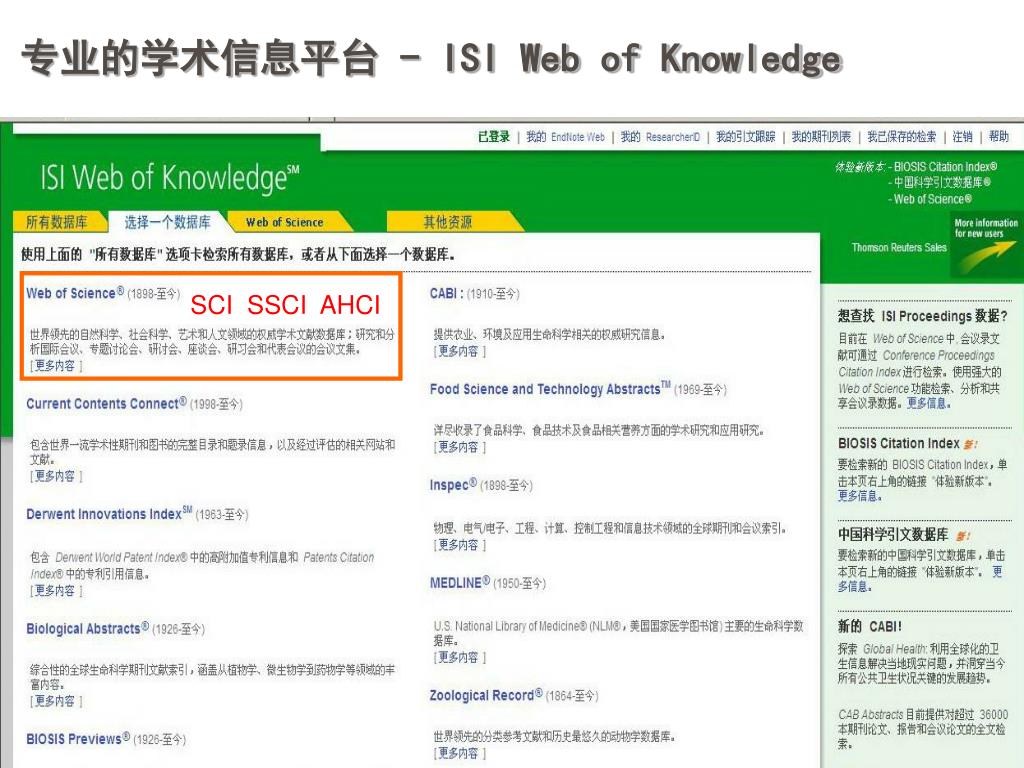This screenshot has width=1024, height=768.
Task: Open Biological Abstracts database
Action: click(x=88, y=628)
